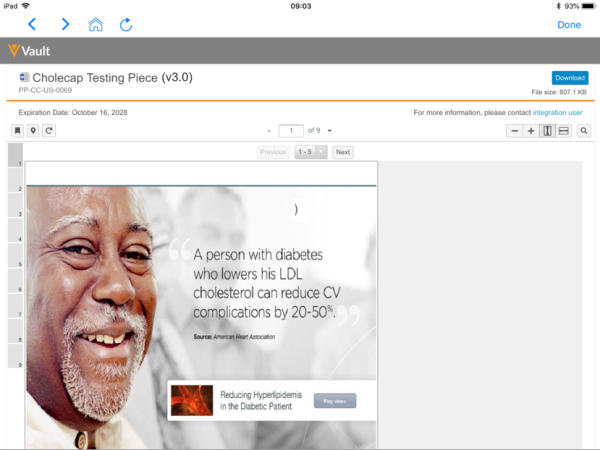Open the bookmarks panel icon
Image resolution: width=600 pixels, height=450 pixels.
[17, 131]
